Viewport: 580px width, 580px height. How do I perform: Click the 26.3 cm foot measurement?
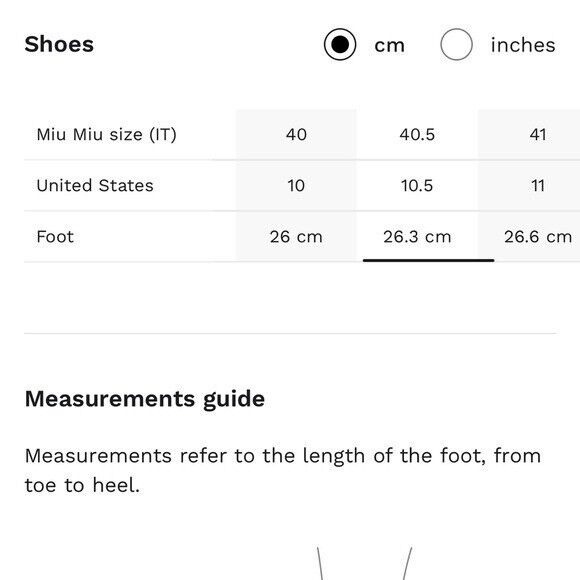[417, 237]
